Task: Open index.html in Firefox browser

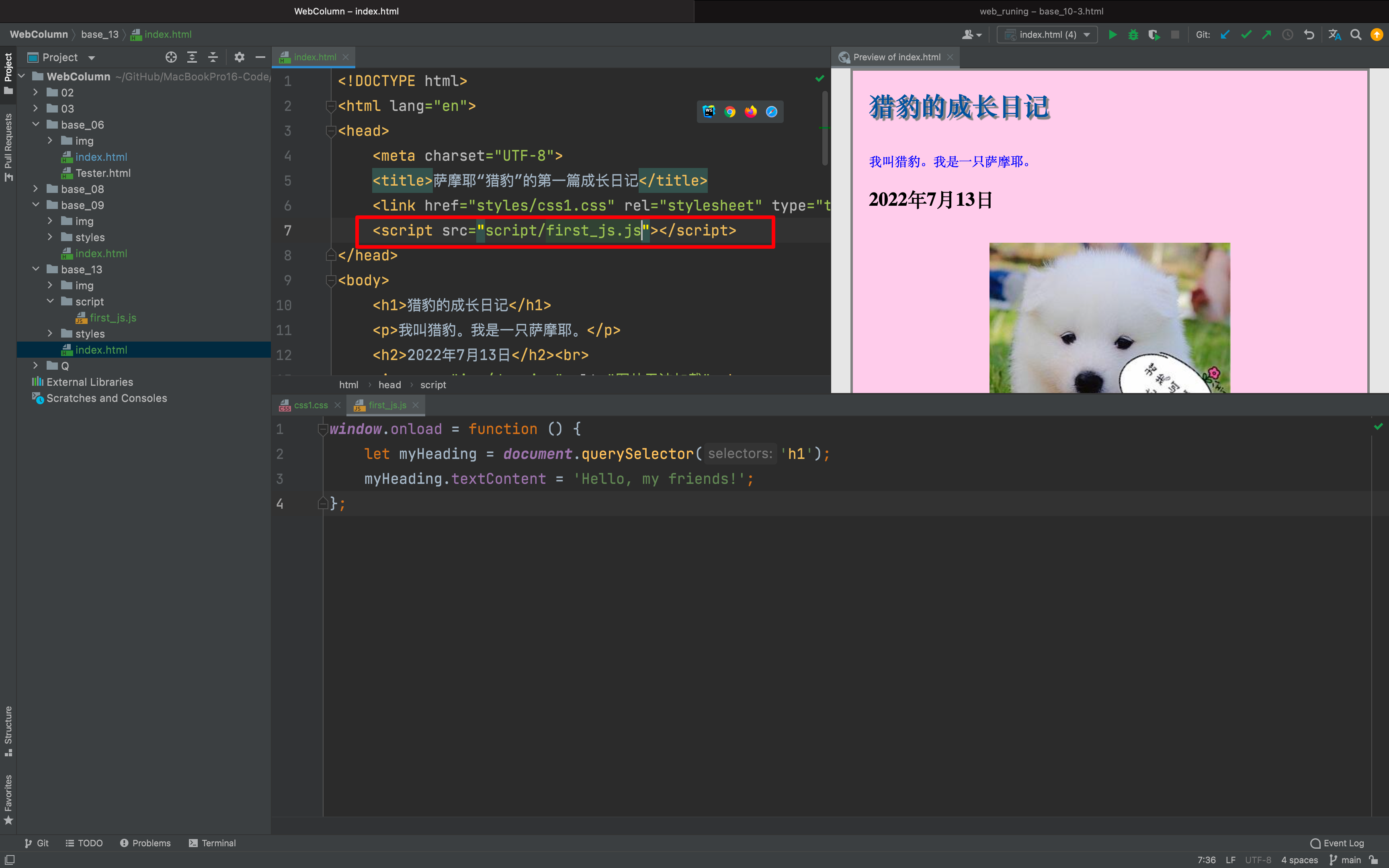Action: 751,111
